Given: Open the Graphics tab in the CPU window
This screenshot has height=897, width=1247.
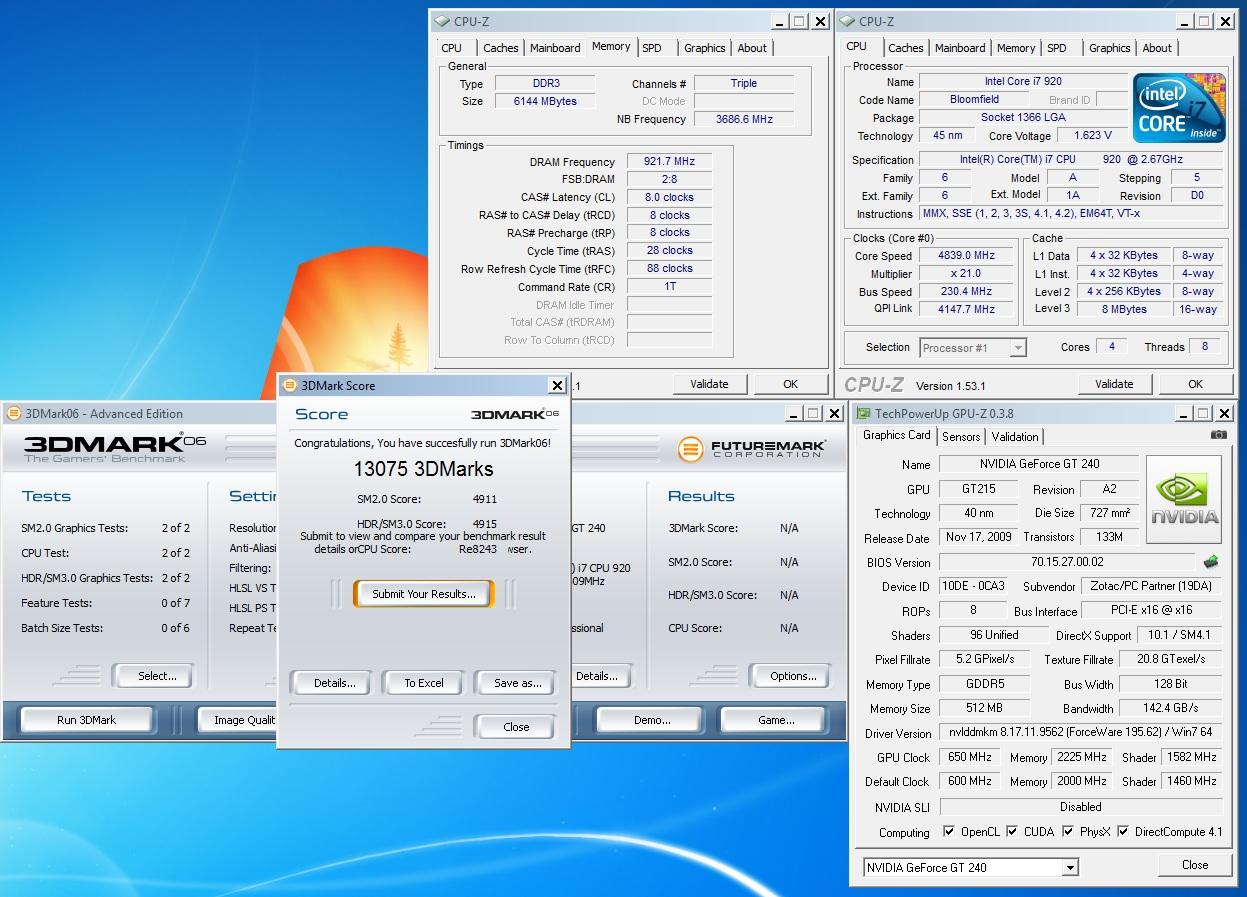Looking at the screenshot, I should pyautogui.click(x=1110, y=48).
